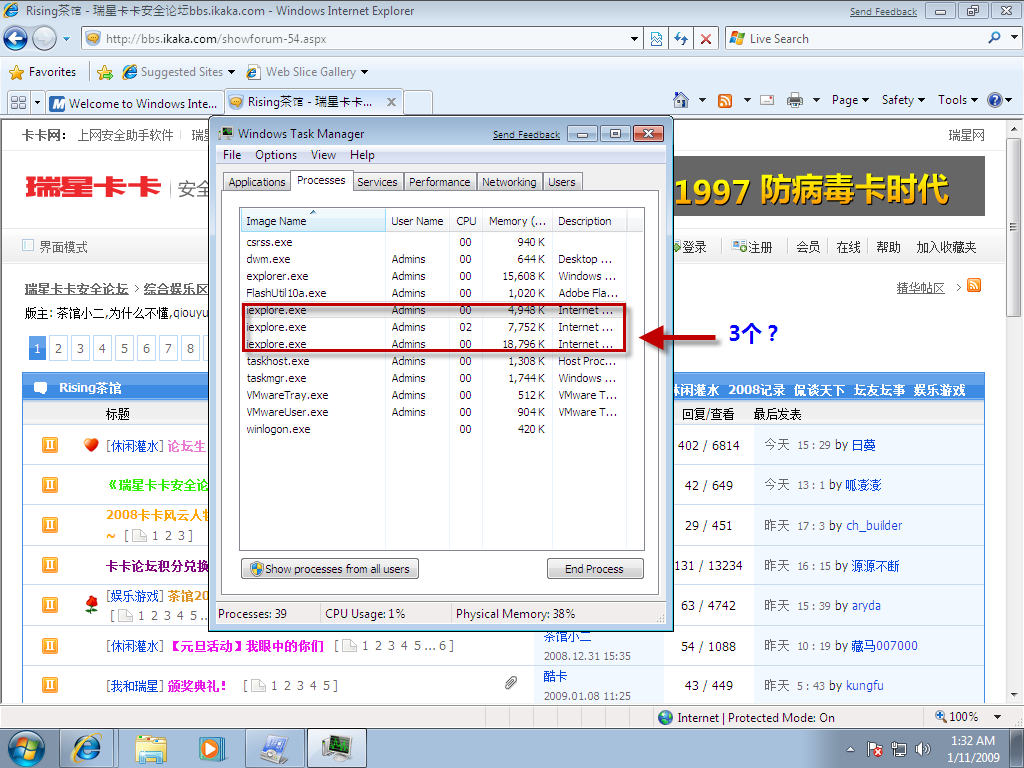Click the End Process button
This screenshot has width=1024, height=768.
594,569
